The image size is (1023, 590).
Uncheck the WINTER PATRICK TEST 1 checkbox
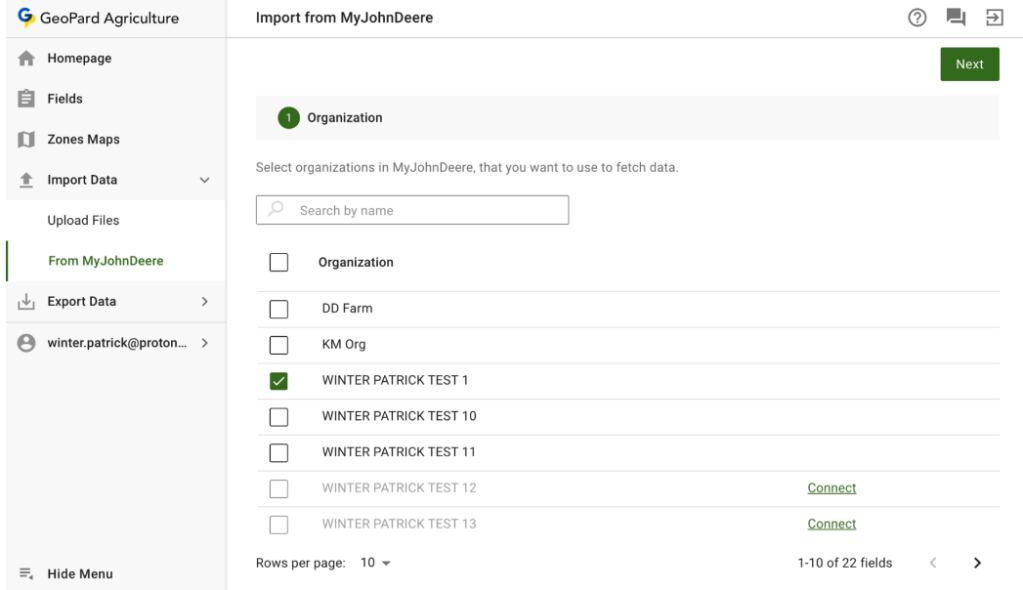[x=279, y=381]
